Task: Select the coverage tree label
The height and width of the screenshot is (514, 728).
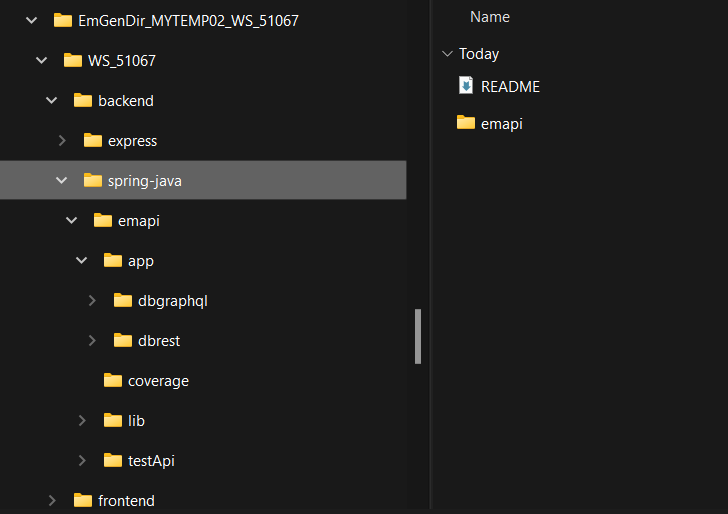Action: point(158,381)
